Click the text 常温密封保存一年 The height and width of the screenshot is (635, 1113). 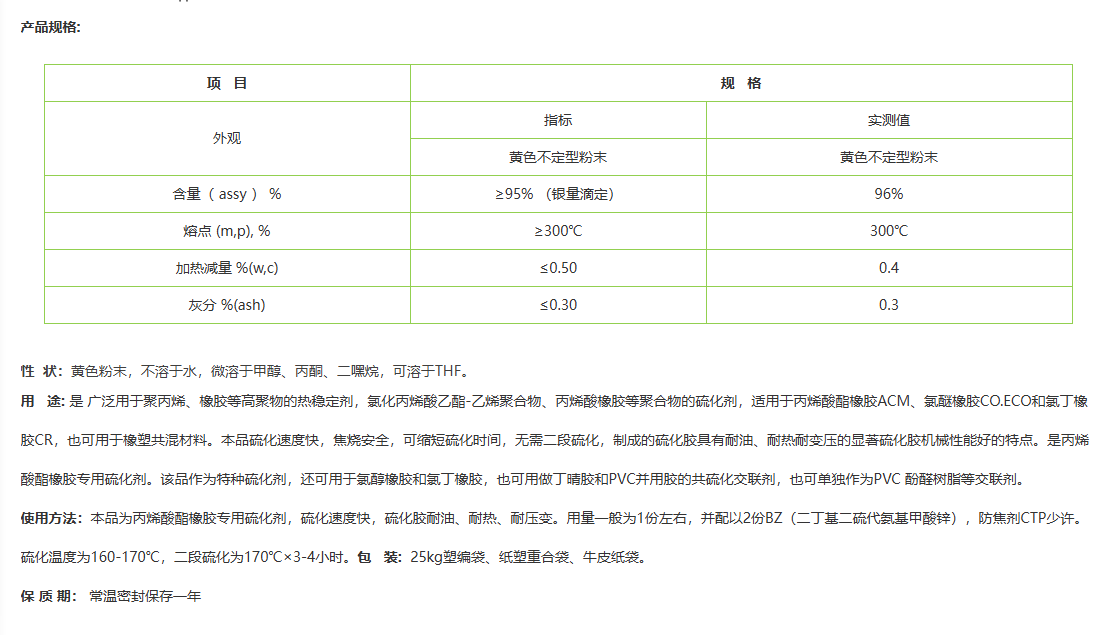click(146, 597)
